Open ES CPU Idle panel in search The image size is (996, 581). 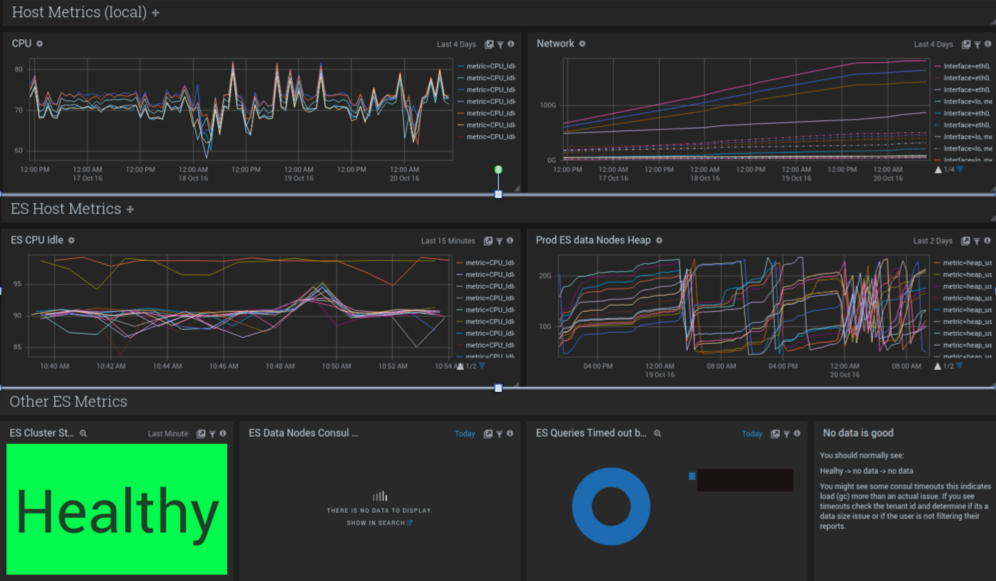point(488,241)
